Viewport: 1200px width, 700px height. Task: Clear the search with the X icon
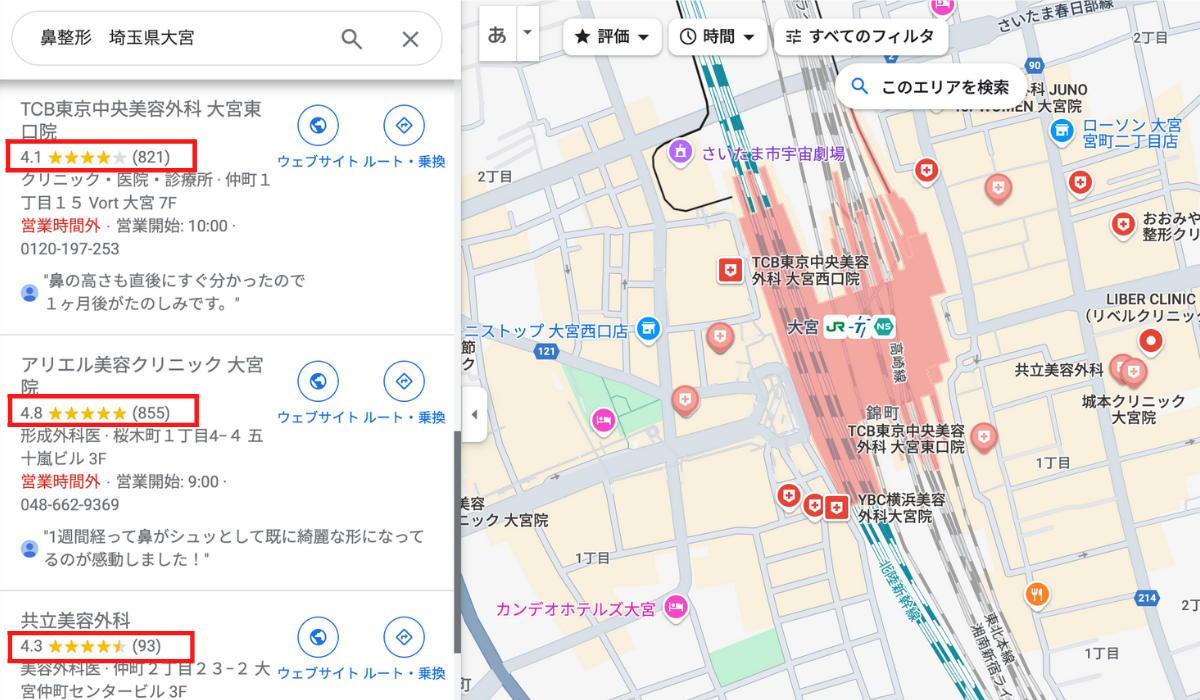[410, 39]
